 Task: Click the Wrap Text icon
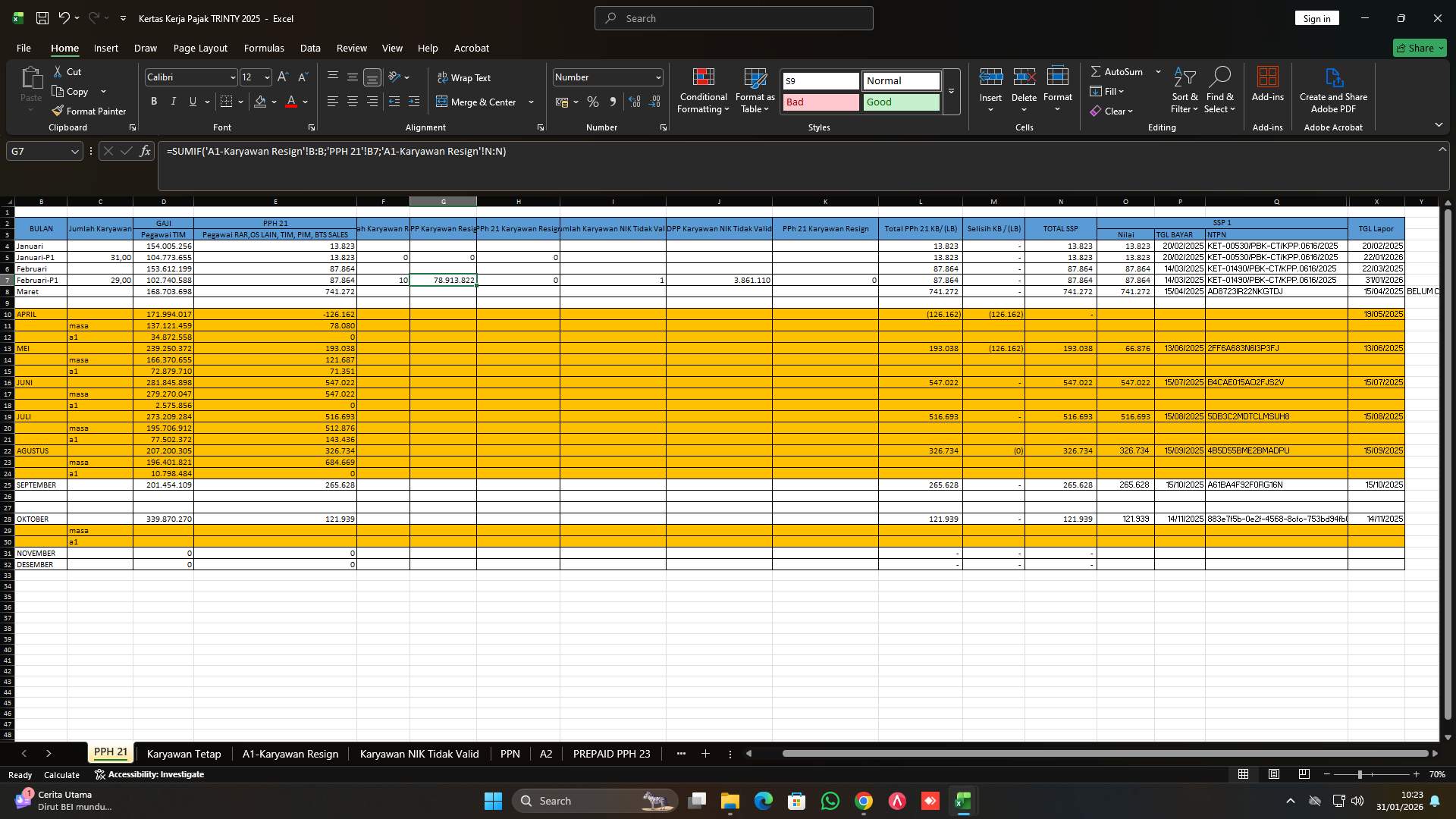442,77
